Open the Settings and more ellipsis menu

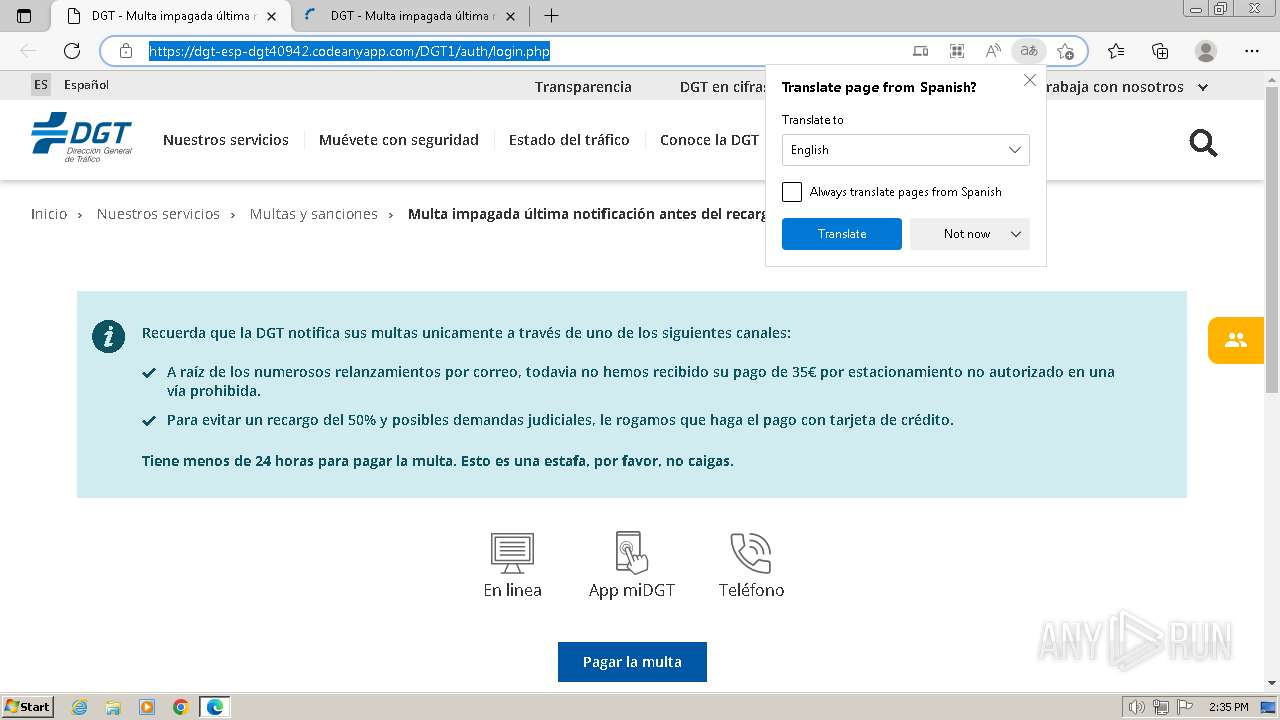click(1252, 51)
